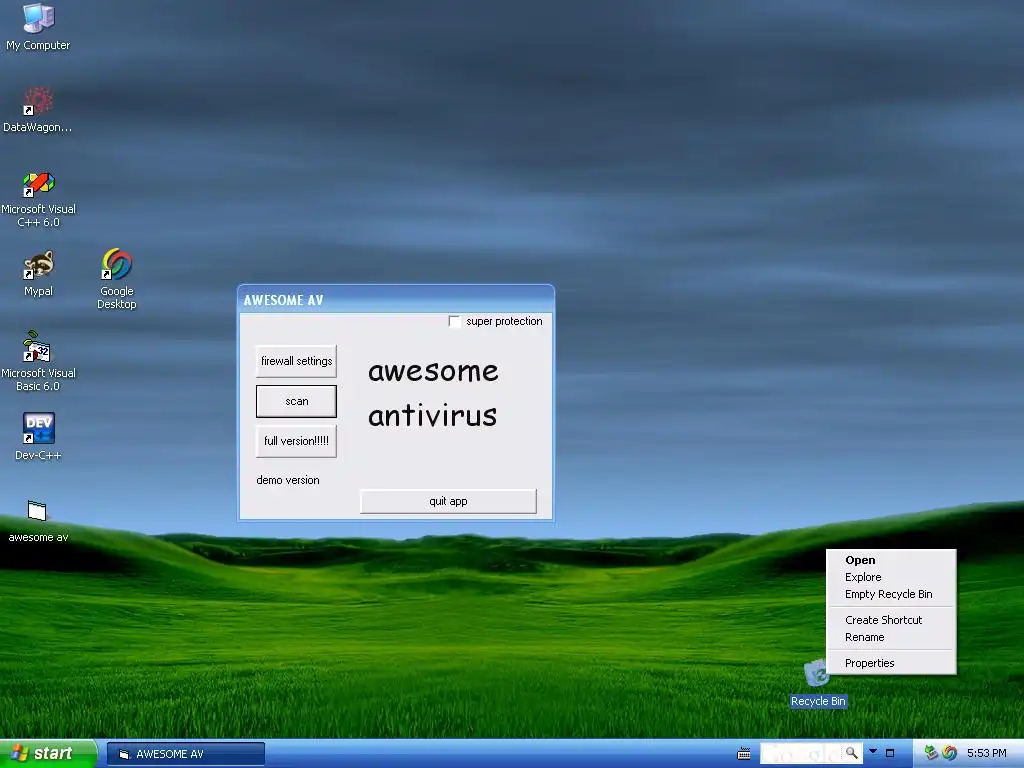Open the deskbar options dropdown arrow
The height and width of the screenshot is (768, 1024).
(873, 752)
